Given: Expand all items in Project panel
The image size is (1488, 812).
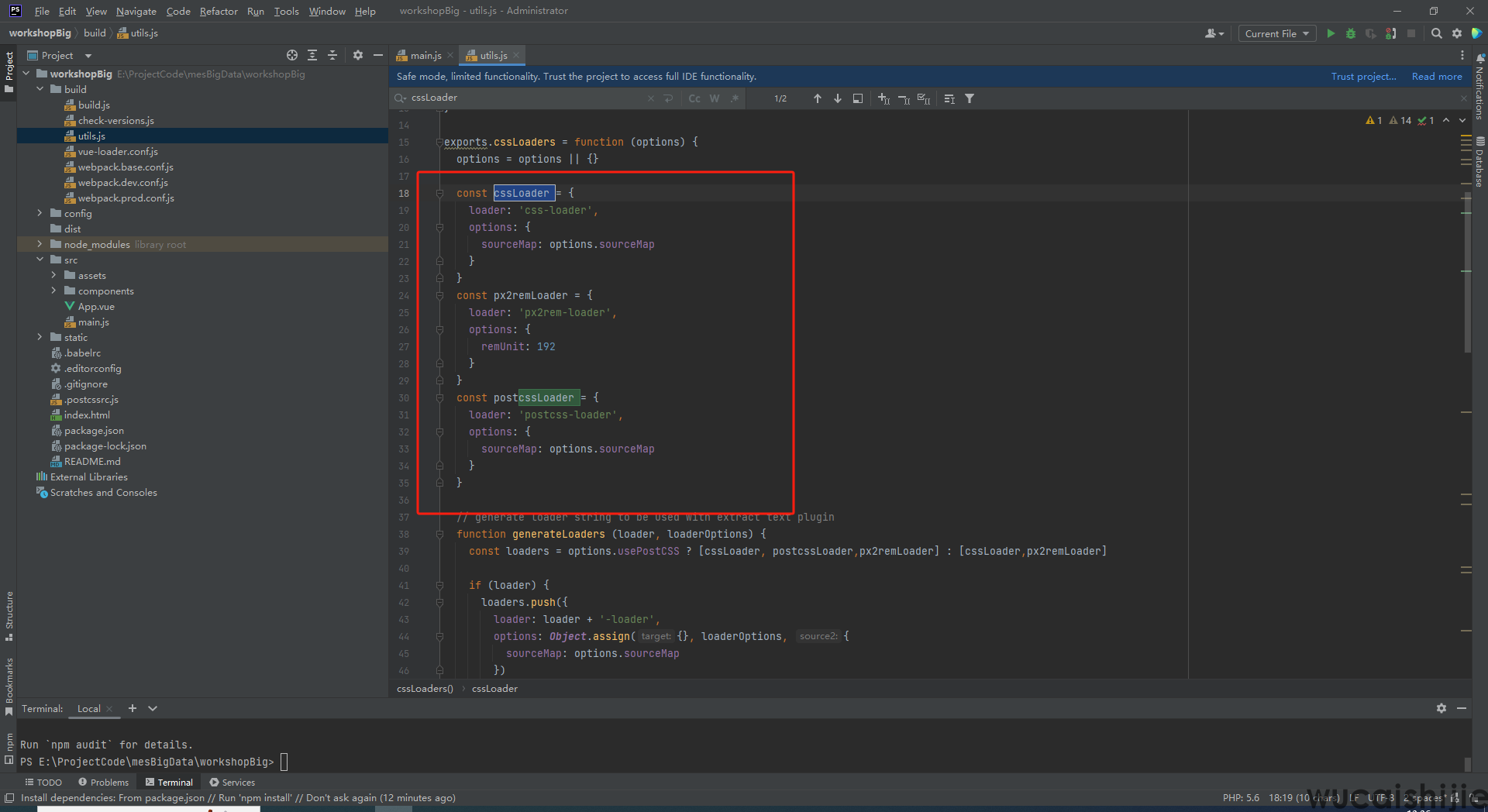Looking at the screenshot, I should pos(312,55).
